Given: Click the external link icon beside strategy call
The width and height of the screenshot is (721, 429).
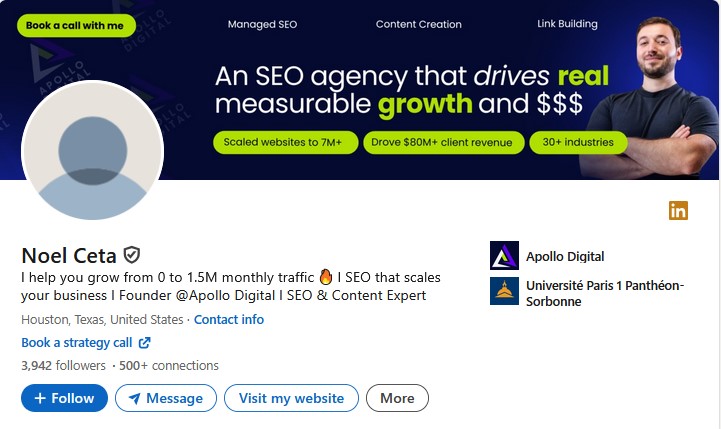Looking at the screenshot, I should pyautogui.click(x=144, y=343).
